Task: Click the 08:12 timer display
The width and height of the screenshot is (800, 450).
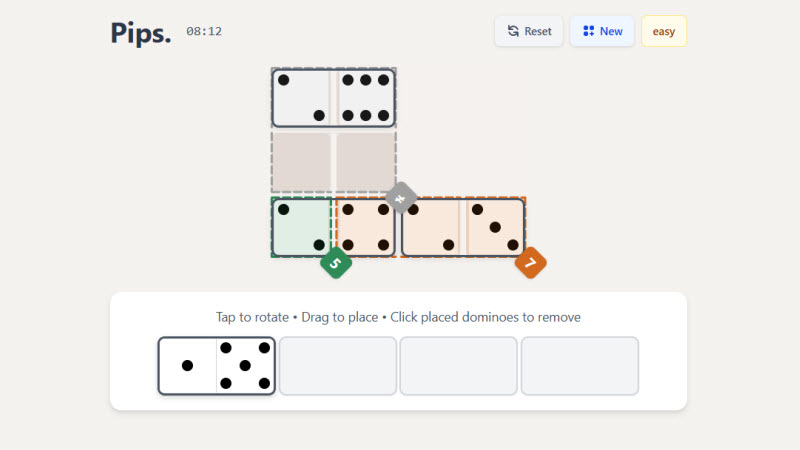Action: tap(204, 32)
